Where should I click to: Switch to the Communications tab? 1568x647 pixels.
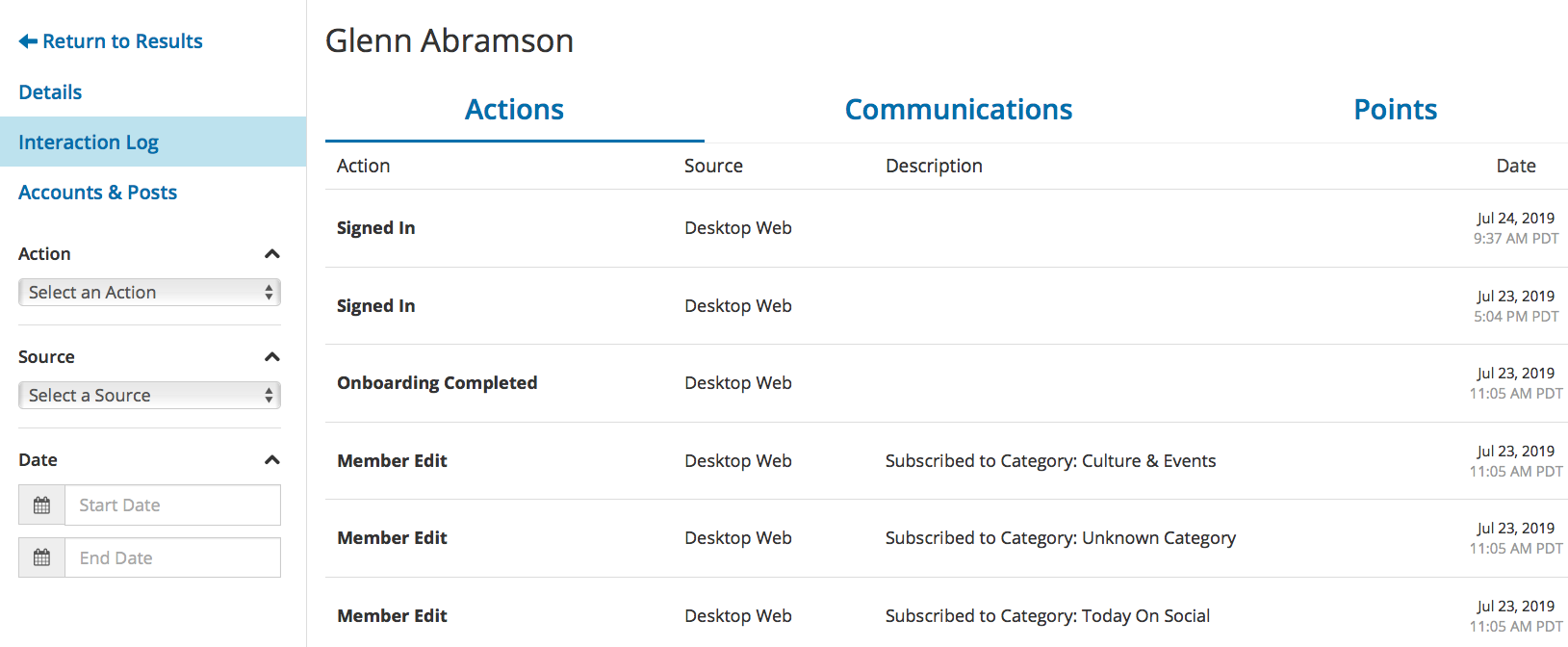(958, 109)
